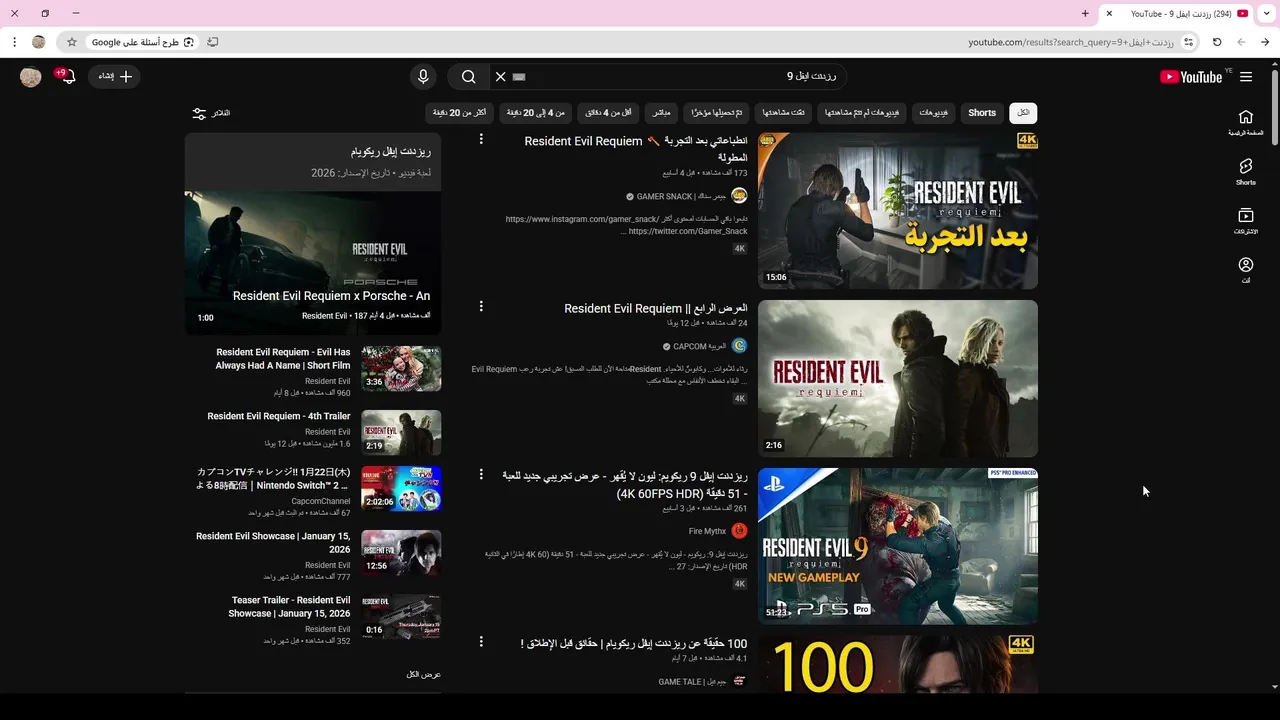Open options for the Fire Mythx video
1280x720 pixels.
481,474
